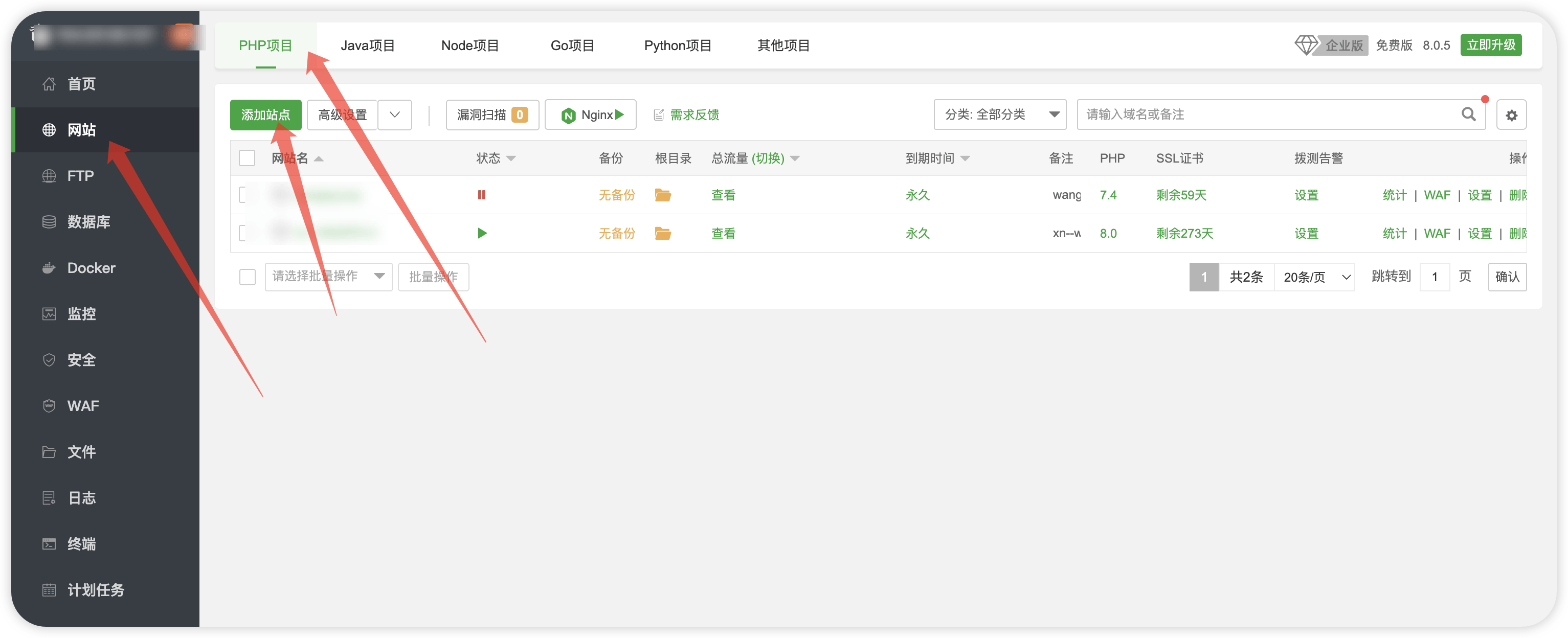Click green running status play icon

coord(482,234)
